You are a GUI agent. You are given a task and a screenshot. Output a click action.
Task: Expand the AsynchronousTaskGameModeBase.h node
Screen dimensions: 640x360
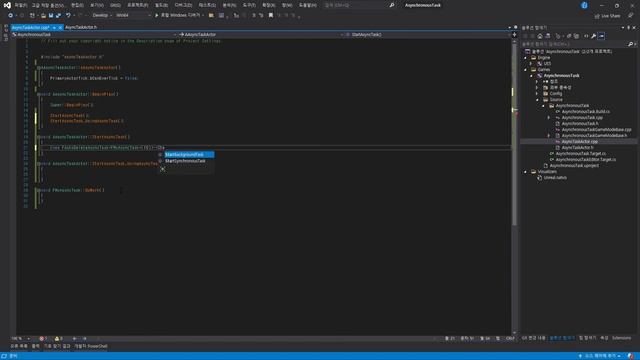pos(549,136)
